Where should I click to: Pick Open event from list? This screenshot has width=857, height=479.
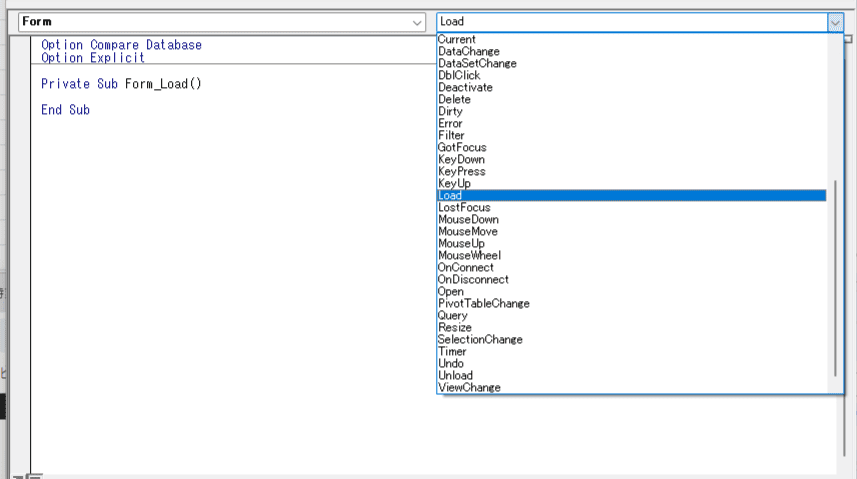pyautogui.click(x=632, y=292)
